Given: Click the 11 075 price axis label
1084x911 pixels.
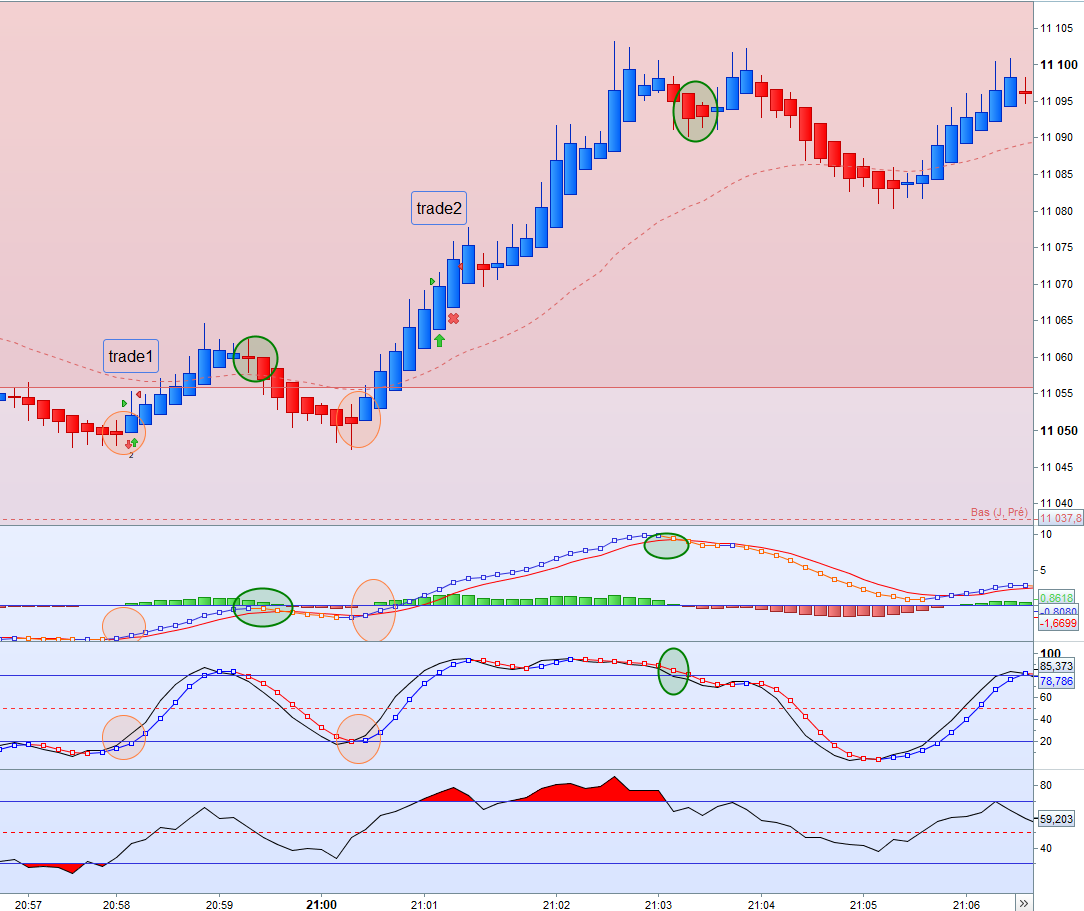Looking at the screenshot, I should (1057, 247).
